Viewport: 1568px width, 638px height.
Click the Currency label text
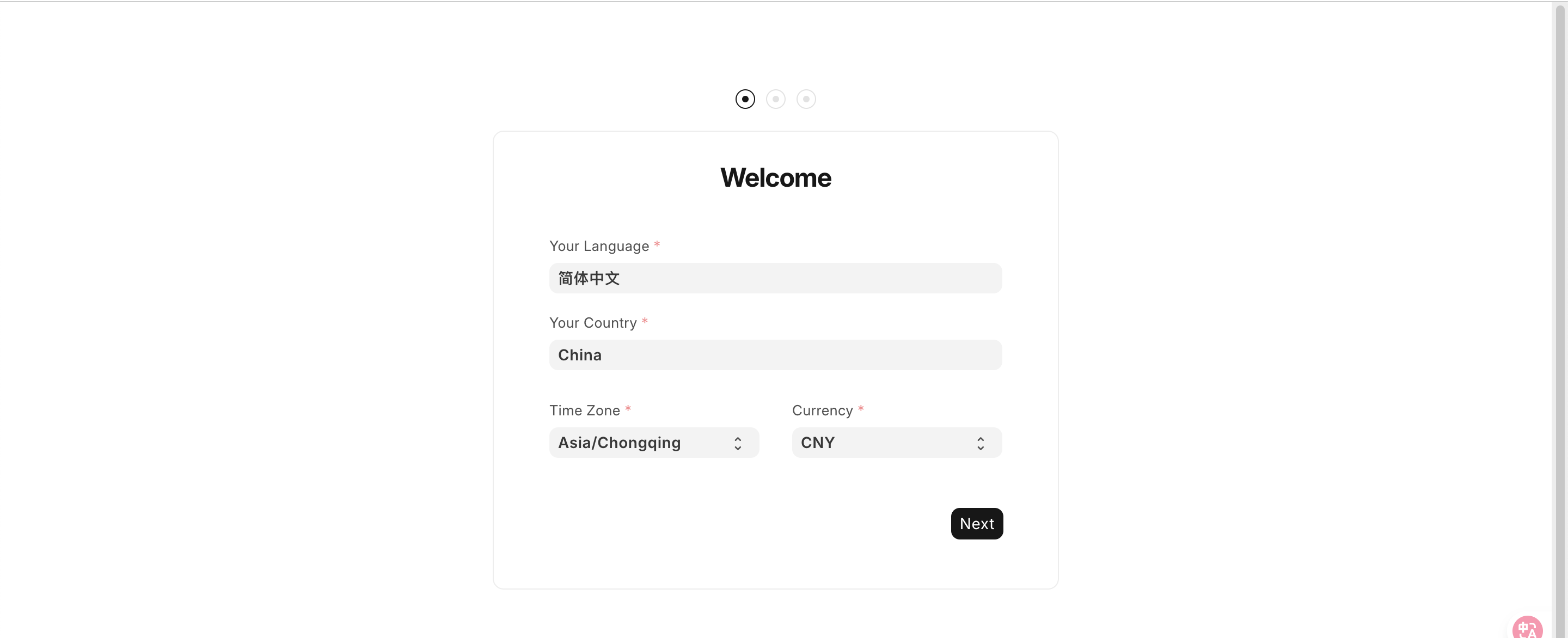click(x=822, y=410)
